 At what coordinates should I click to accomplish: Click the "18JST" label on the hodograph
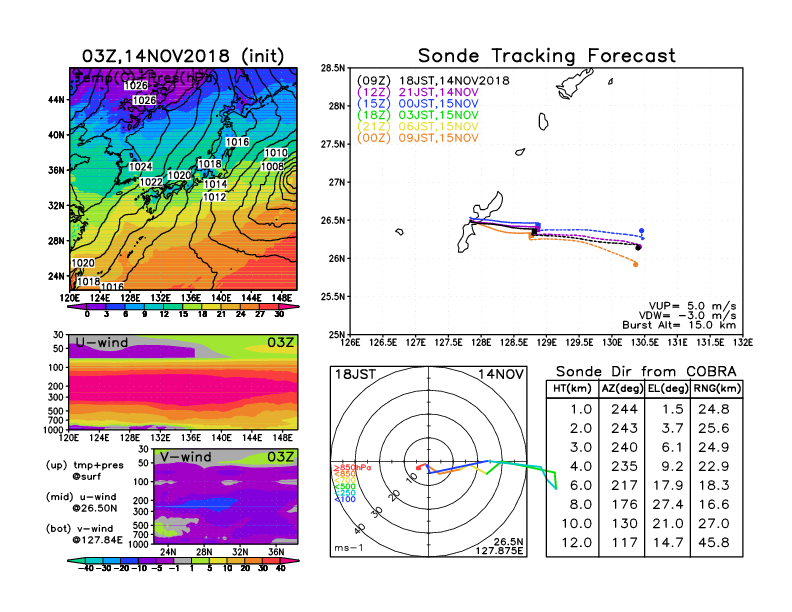[x=355, y=374]
